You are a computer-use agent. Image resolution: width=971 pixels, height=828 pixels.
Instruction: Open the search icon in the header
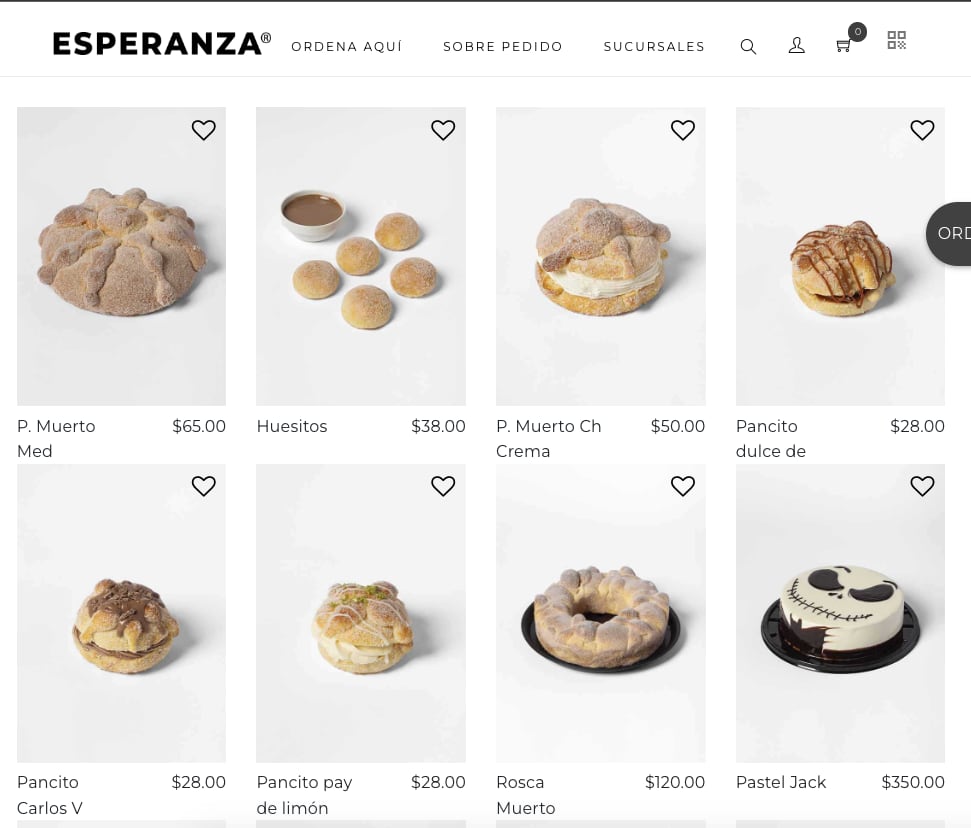click(x=748, y=46)
